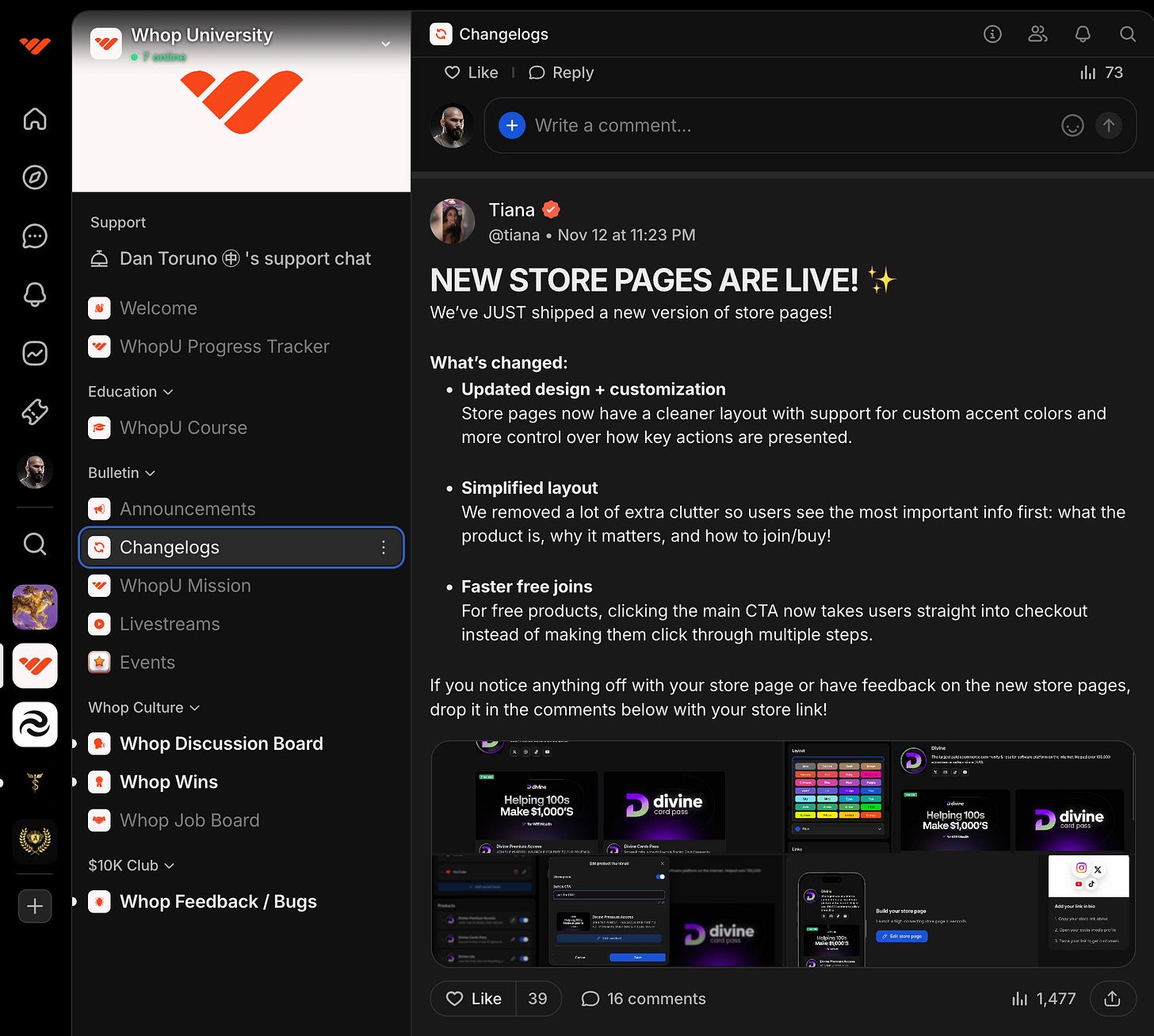This screenshot has height=1036, width=1154.
Task: View the 1,477 views stats icon
Action: pyautogui.click(x=1043, y=999)
